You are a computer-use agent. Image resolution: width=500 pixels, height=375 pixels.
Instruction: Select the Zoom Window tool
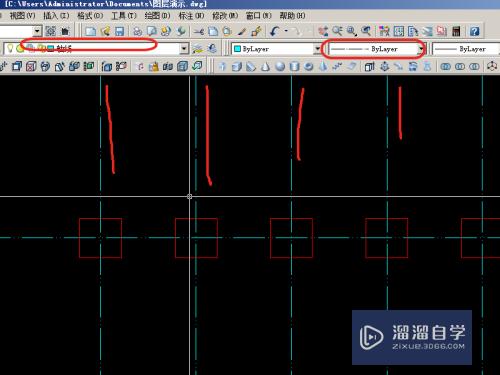point(351,31)
